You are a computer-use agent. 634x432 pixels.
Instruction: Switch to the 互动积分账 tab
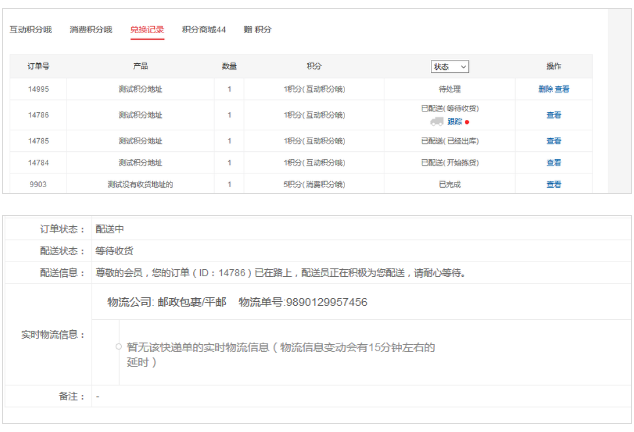click(x=30, y=30)
